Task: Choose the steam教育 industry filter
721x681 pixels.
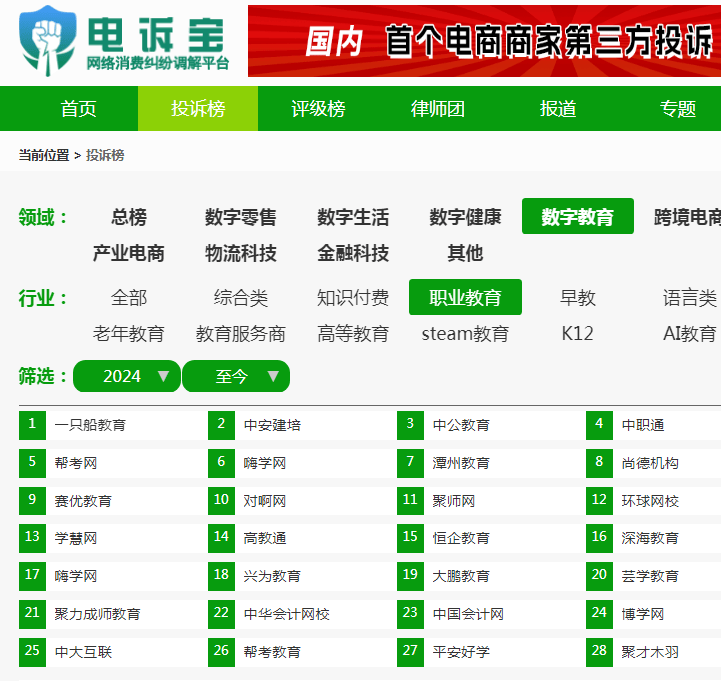Action: [465, 333]
